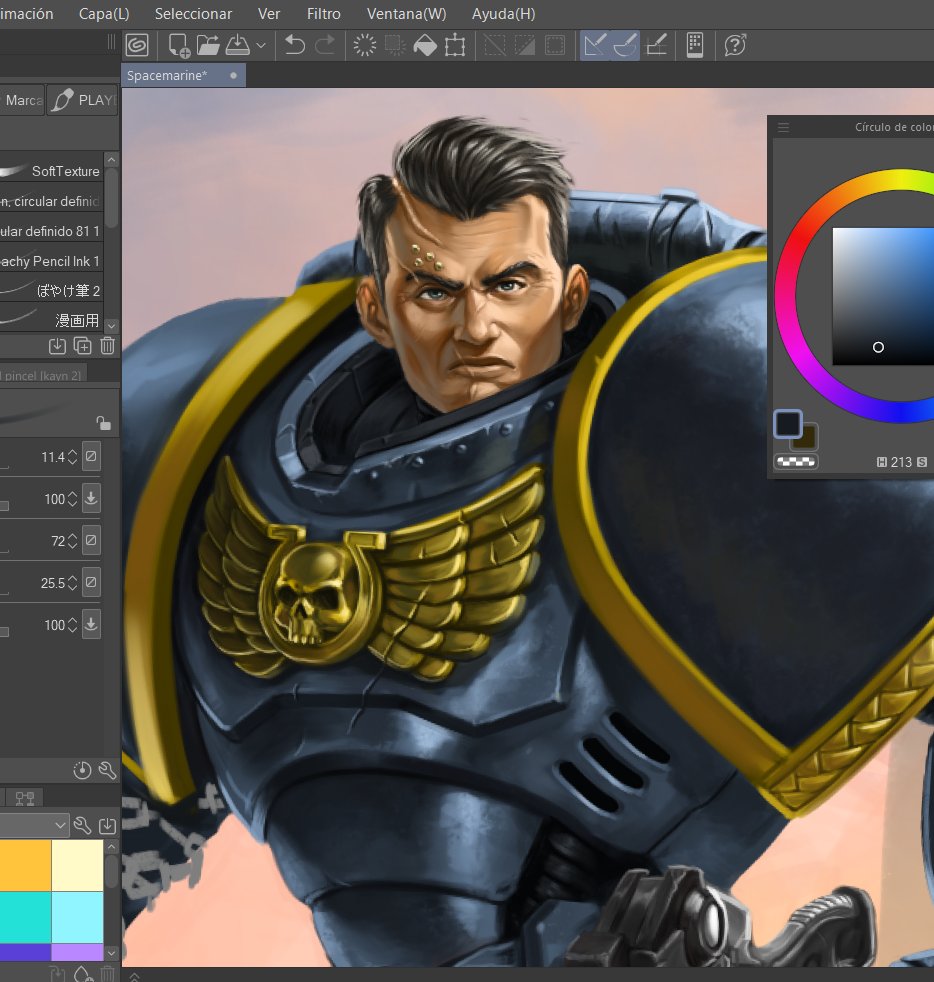Click Edit Color Set wrench icon
Viewport: 934px width, 982px height.
tap(82, 825)
